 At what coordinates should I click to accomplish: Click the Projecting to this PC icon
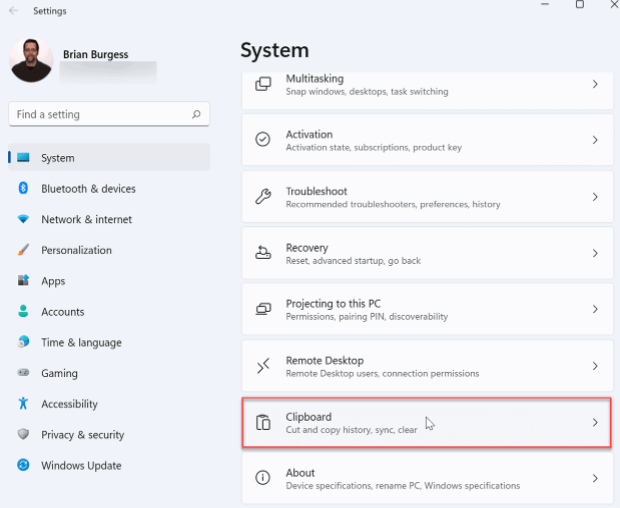point(263,309)
